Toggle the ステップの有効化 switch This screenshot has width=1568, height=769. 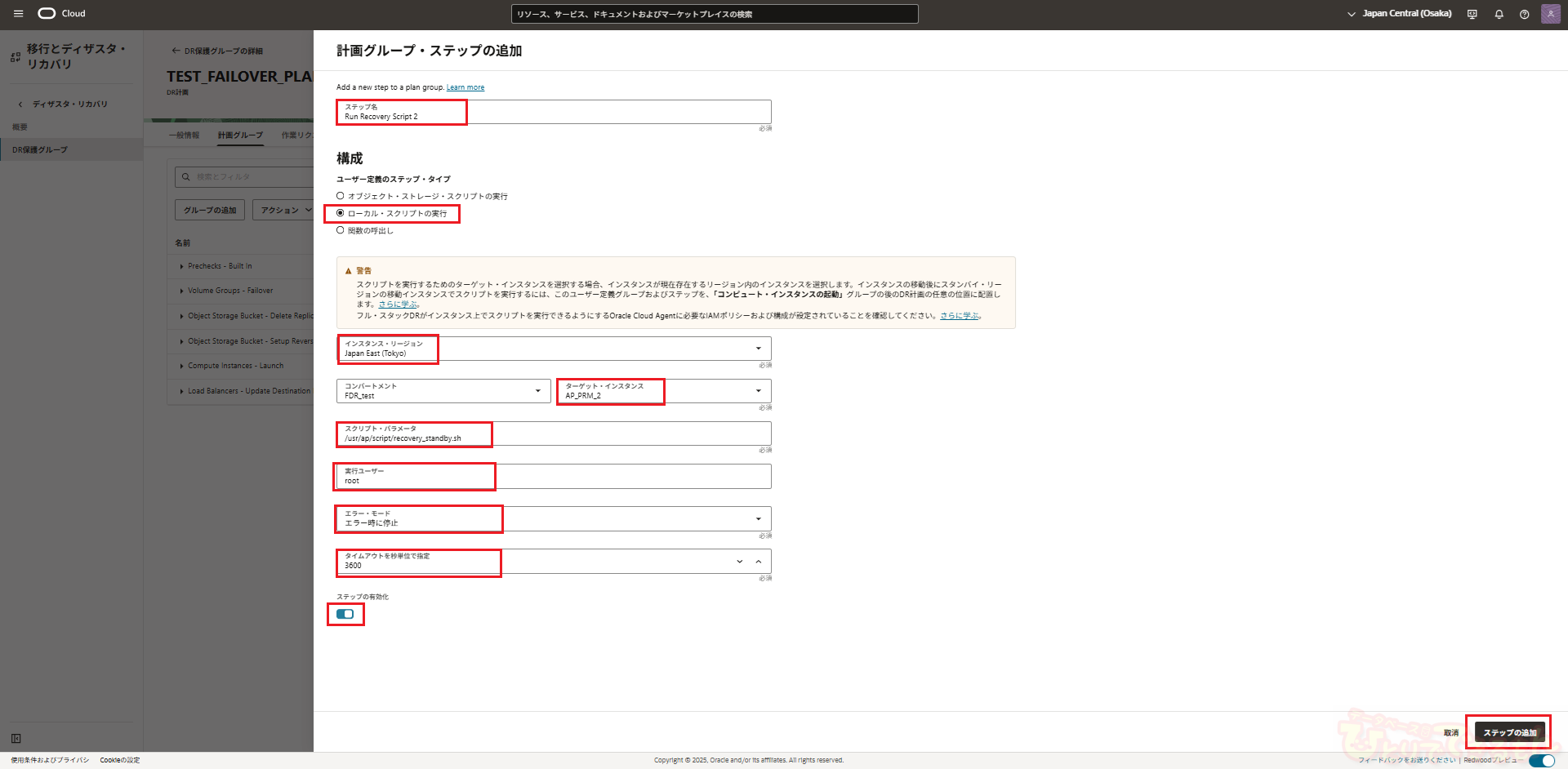pyautogui.click(x=345, y=614)
